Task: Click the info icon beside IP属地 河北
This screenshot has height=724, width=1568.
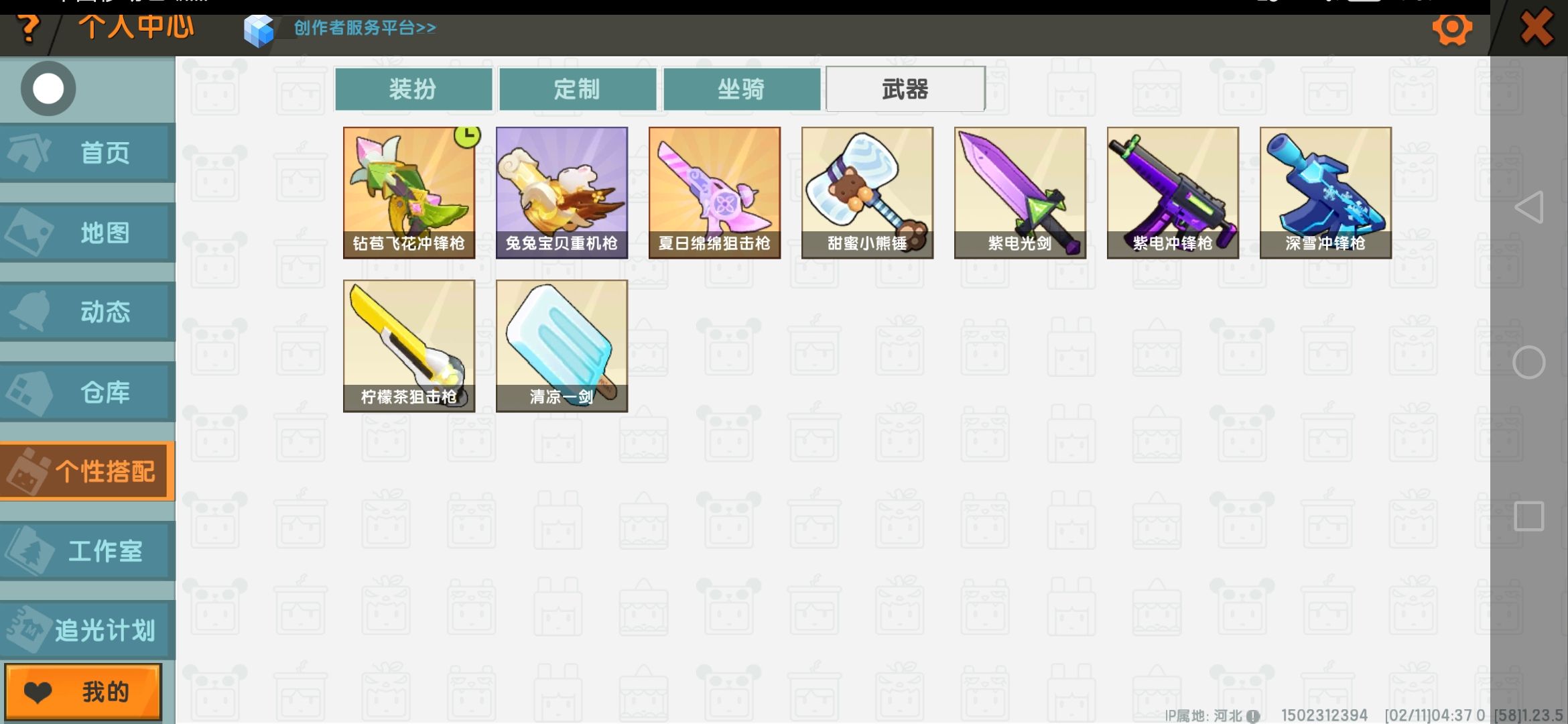Action: [x=1253, y=716]
